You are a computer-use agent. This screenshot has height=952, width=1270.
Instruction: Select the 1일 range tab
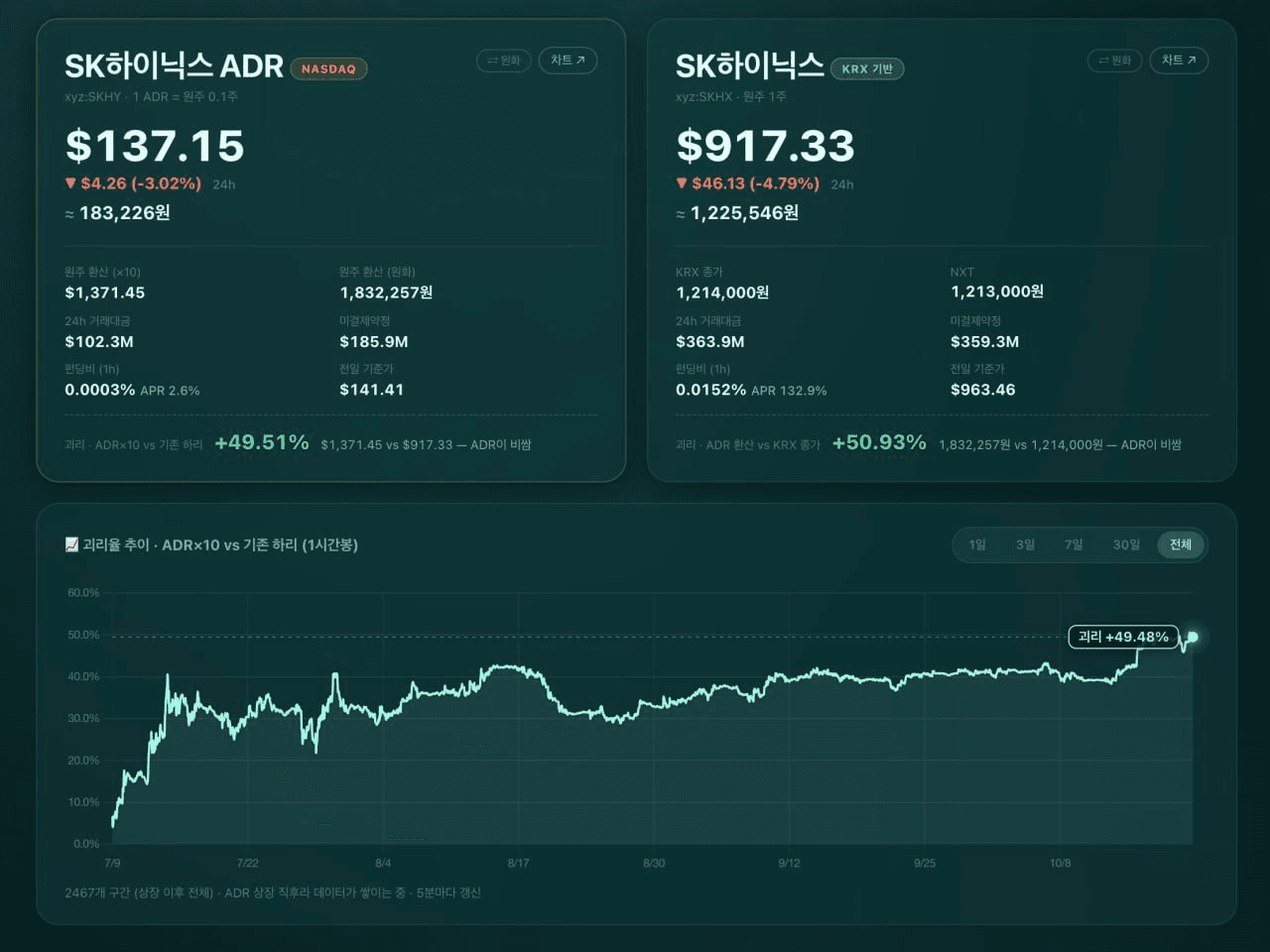(977, 544)
